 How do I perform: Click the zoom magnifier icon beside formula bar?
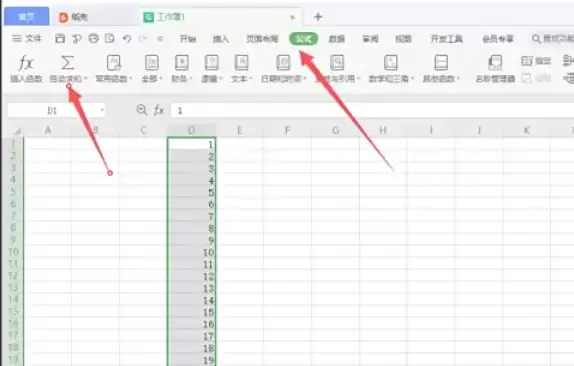(x=142, y=110)
